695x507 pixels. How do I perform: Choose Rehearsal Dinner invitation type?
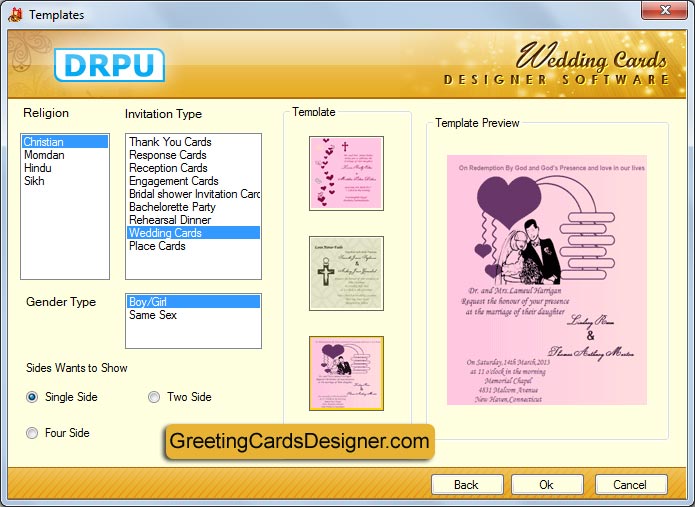[193, 220]
